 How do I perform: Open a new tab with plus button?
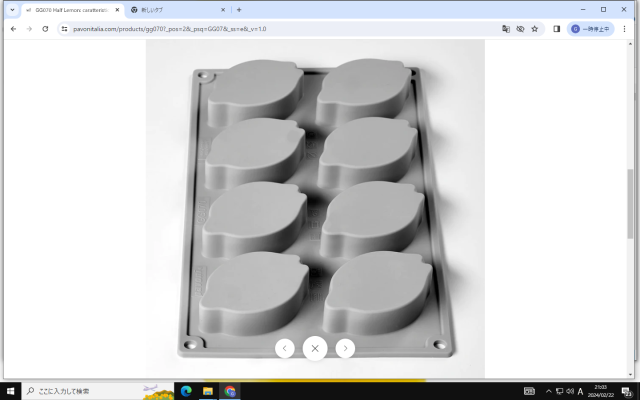[239, 9]
